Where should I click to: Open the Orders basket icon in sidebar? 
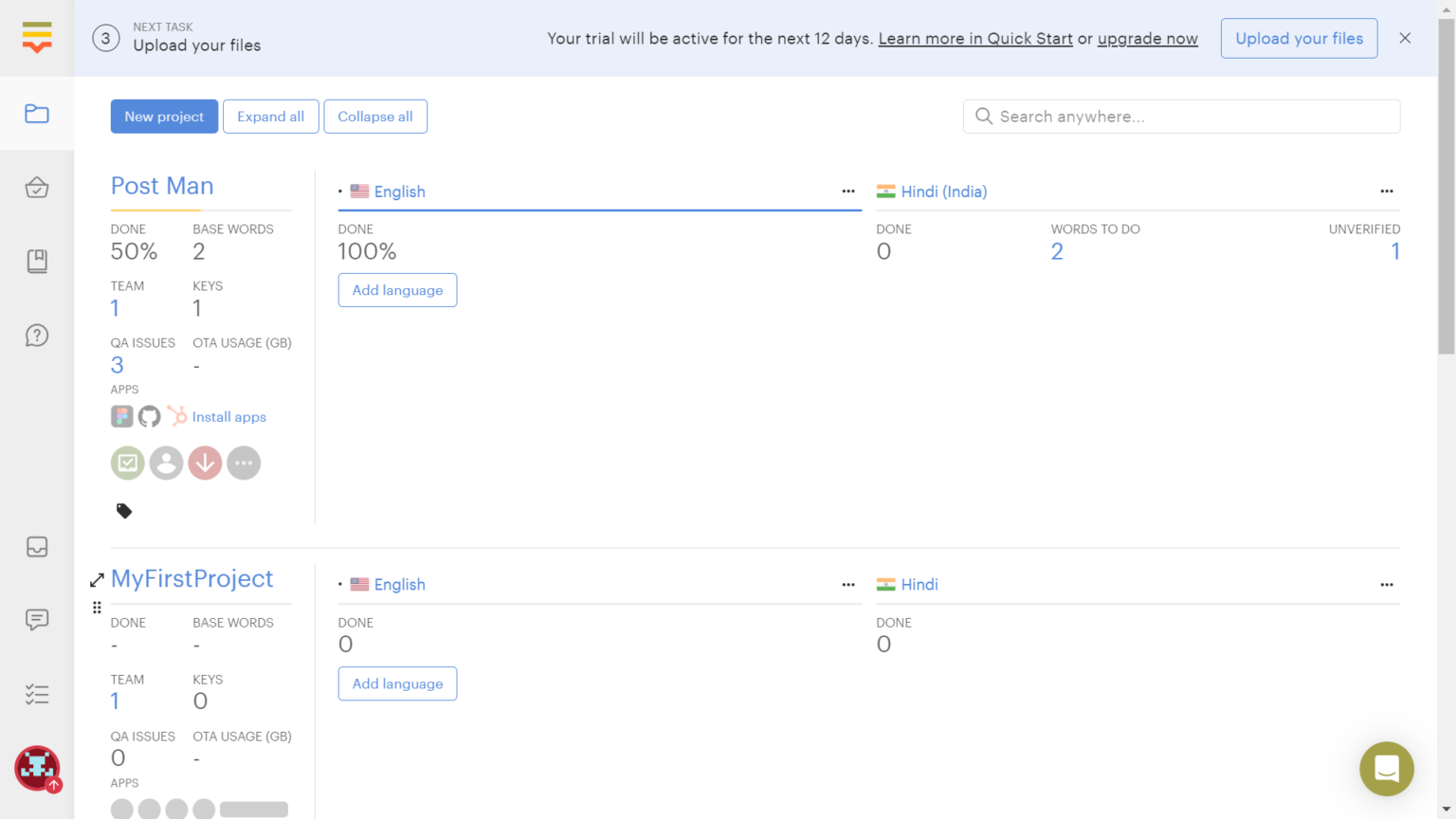click(37, 188)
